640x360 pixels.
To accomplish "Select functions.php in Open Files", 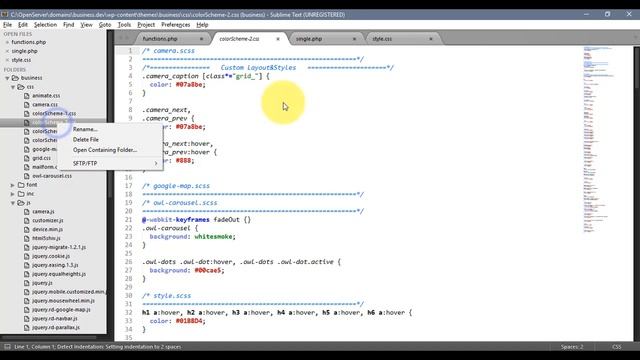I will pos(29,42).
